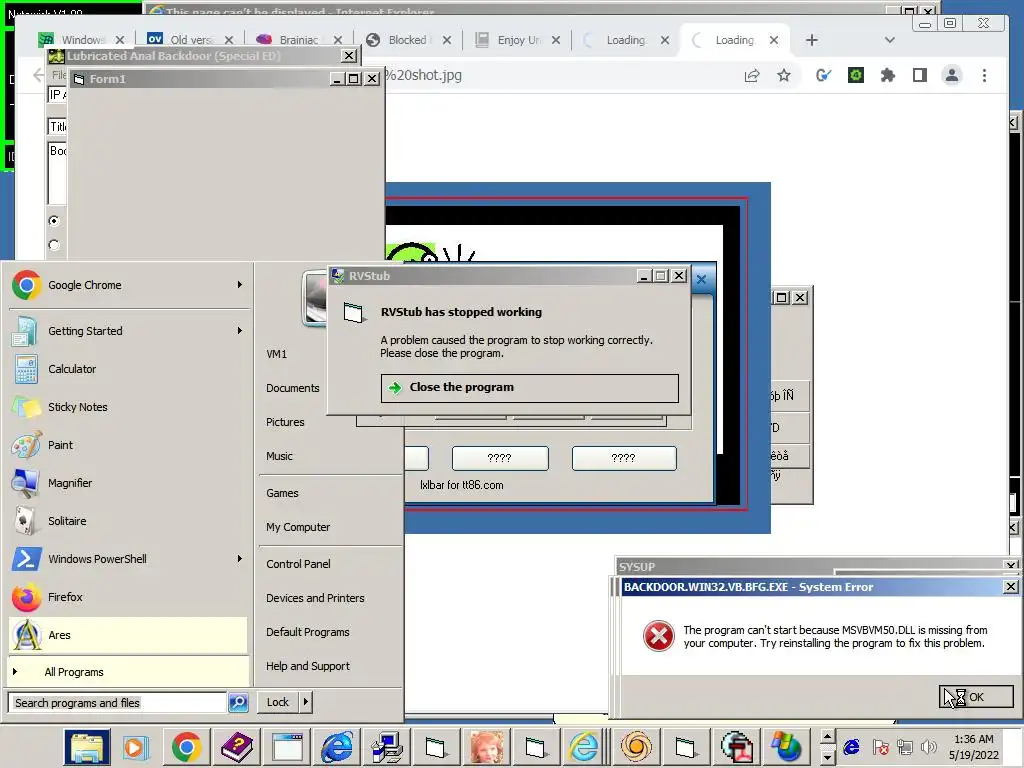1024x768 pixels.
Task: Open Chrome three-dot menu
Action: pos(984,76)
